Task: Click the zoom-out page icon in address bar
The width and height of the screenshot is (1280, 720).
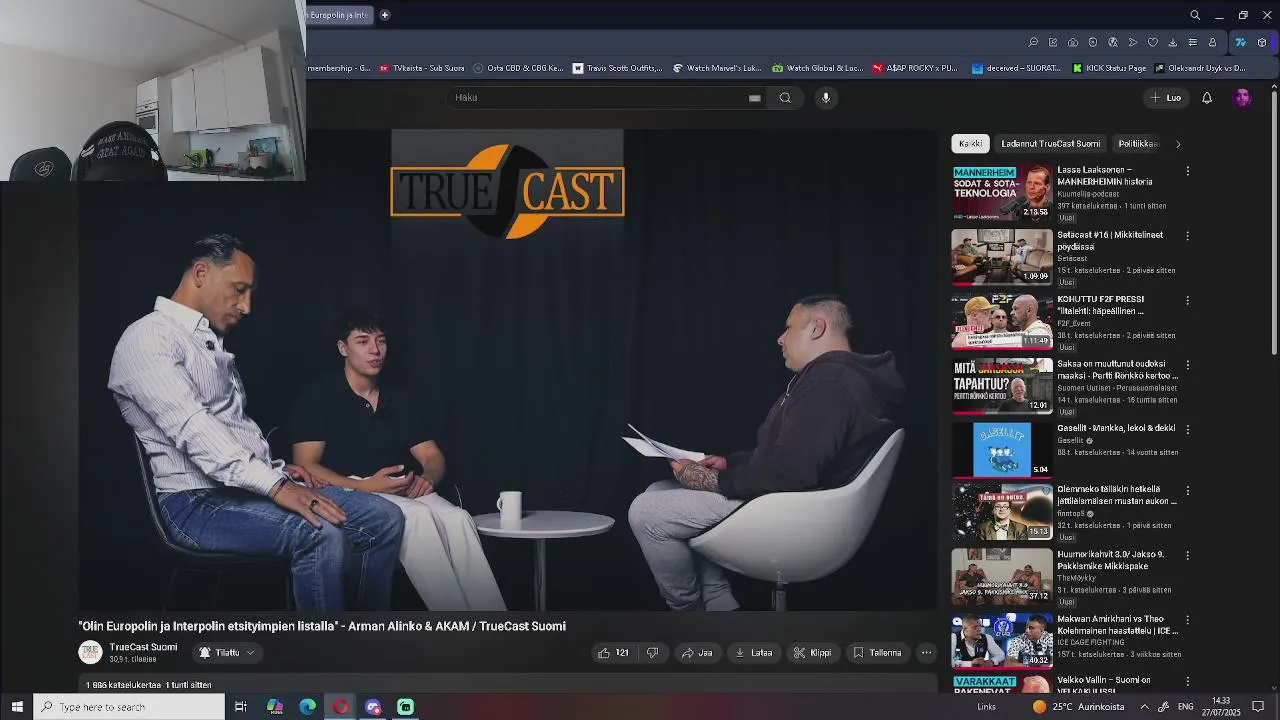Action: pos(1033,43)
